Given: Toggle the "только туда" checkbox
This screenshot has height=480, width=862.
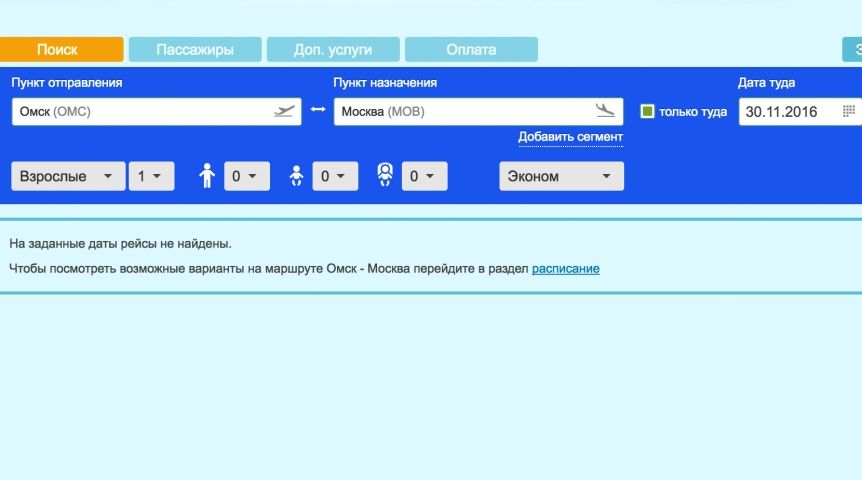Looking at the screenshot, I should [x=647, y=111].
